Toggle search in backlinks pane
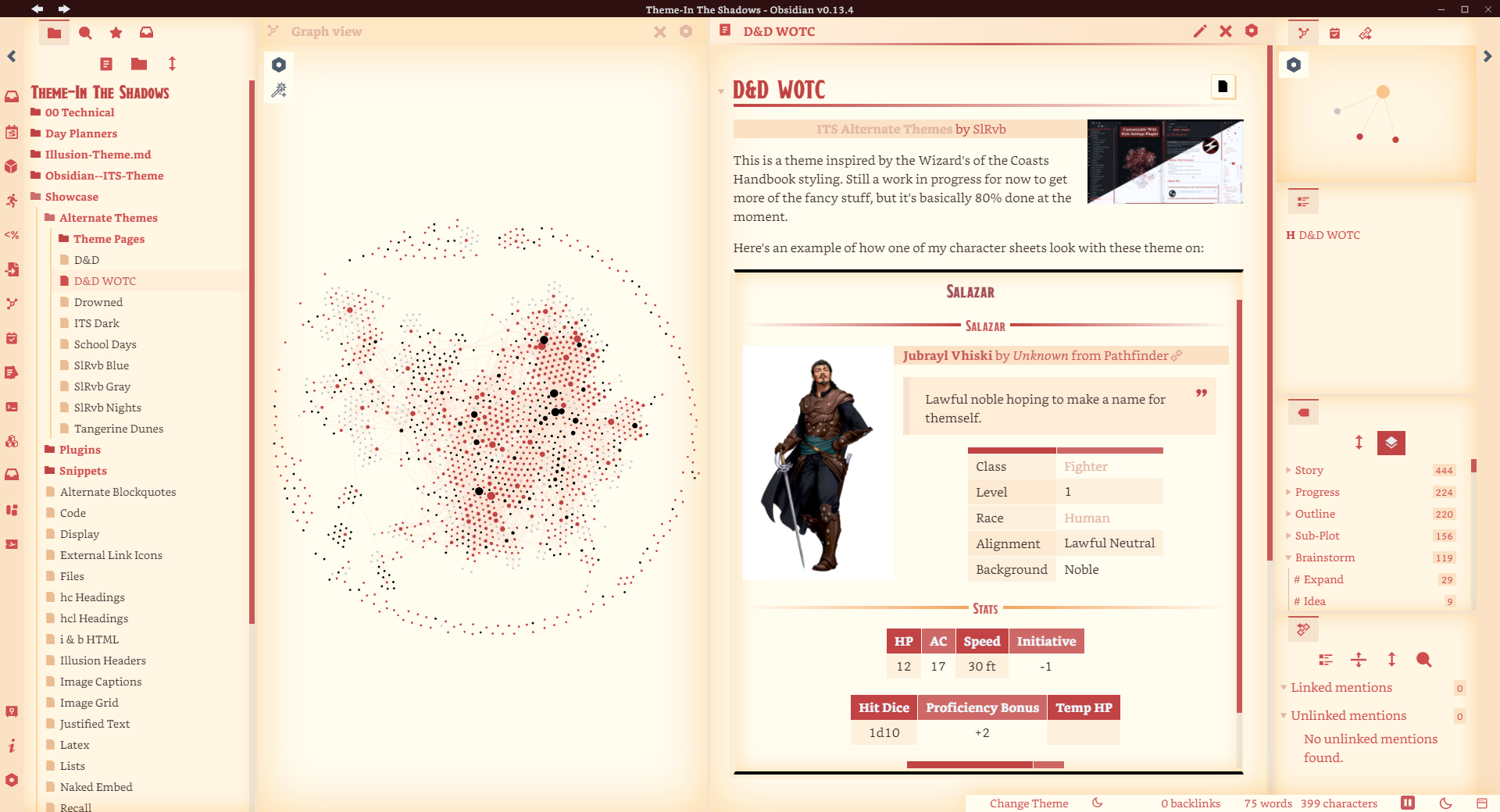This screenshot has height=812, width=1500. [x=1424, y=660]
